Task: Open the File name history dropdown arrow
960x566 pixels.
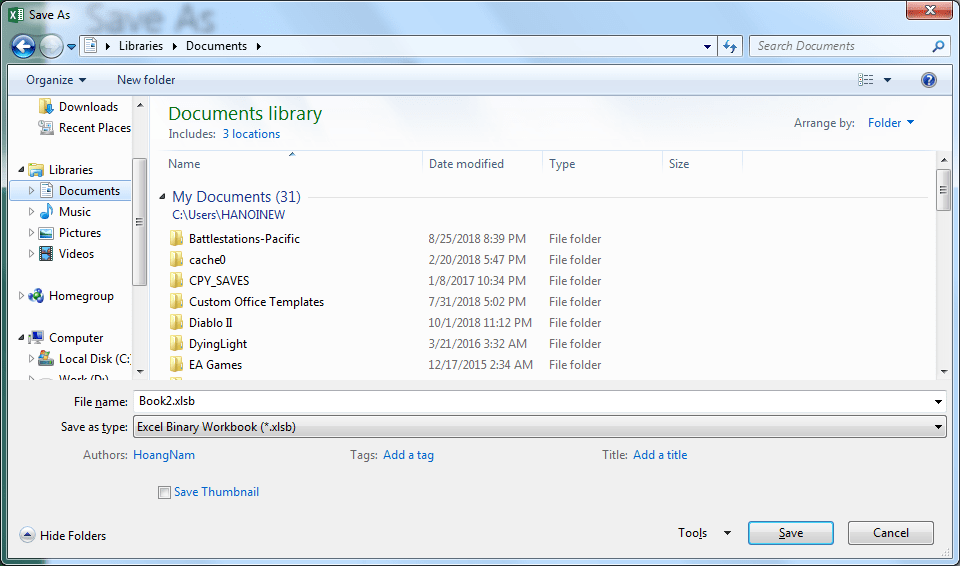Action: [x=939, y=402]
